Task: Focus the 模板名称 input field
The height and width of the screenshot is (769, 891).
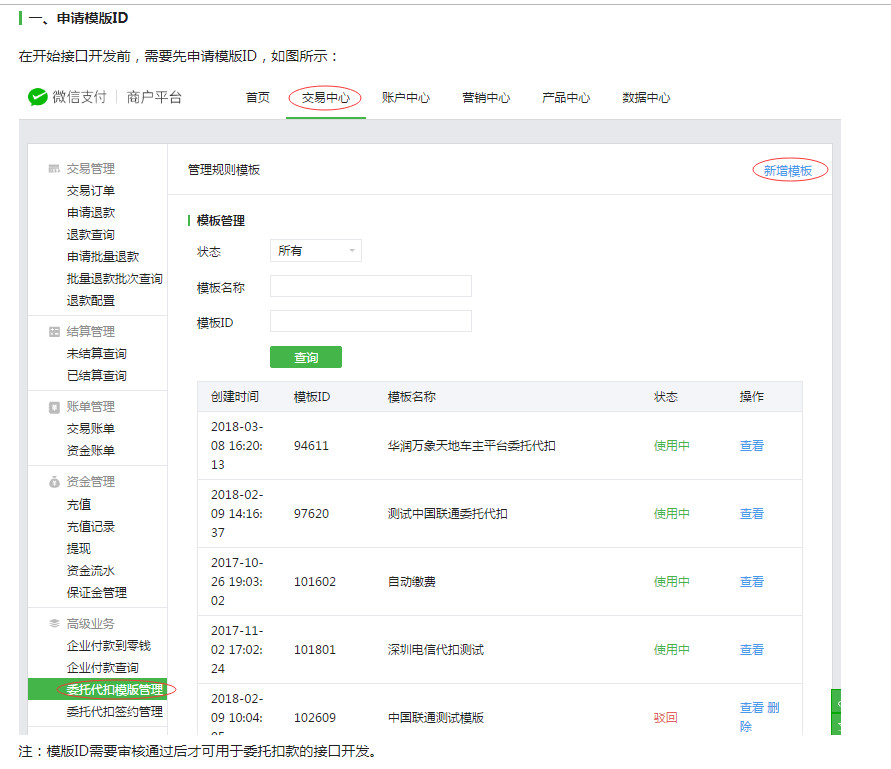Action: pyautogui.click(x=370, y=286)
